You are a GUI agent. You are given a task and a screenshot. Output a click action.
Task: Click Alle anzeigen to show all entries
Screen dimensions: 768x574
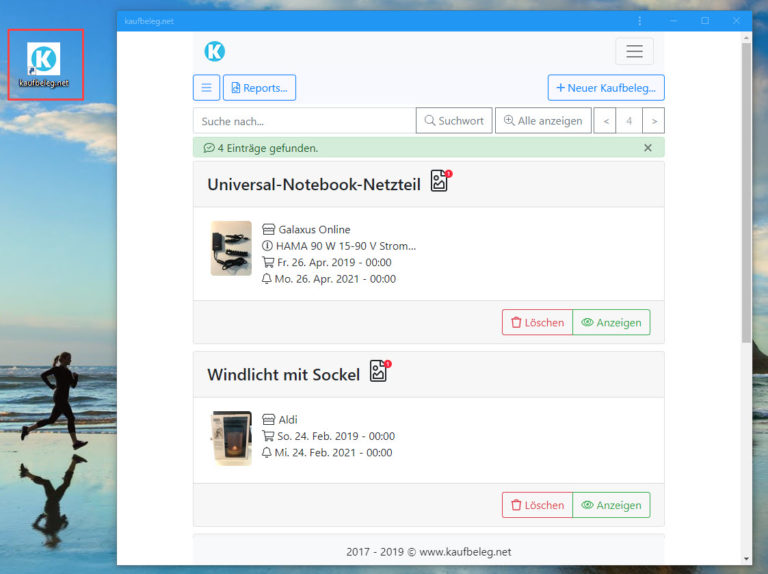tap(543, 121)
